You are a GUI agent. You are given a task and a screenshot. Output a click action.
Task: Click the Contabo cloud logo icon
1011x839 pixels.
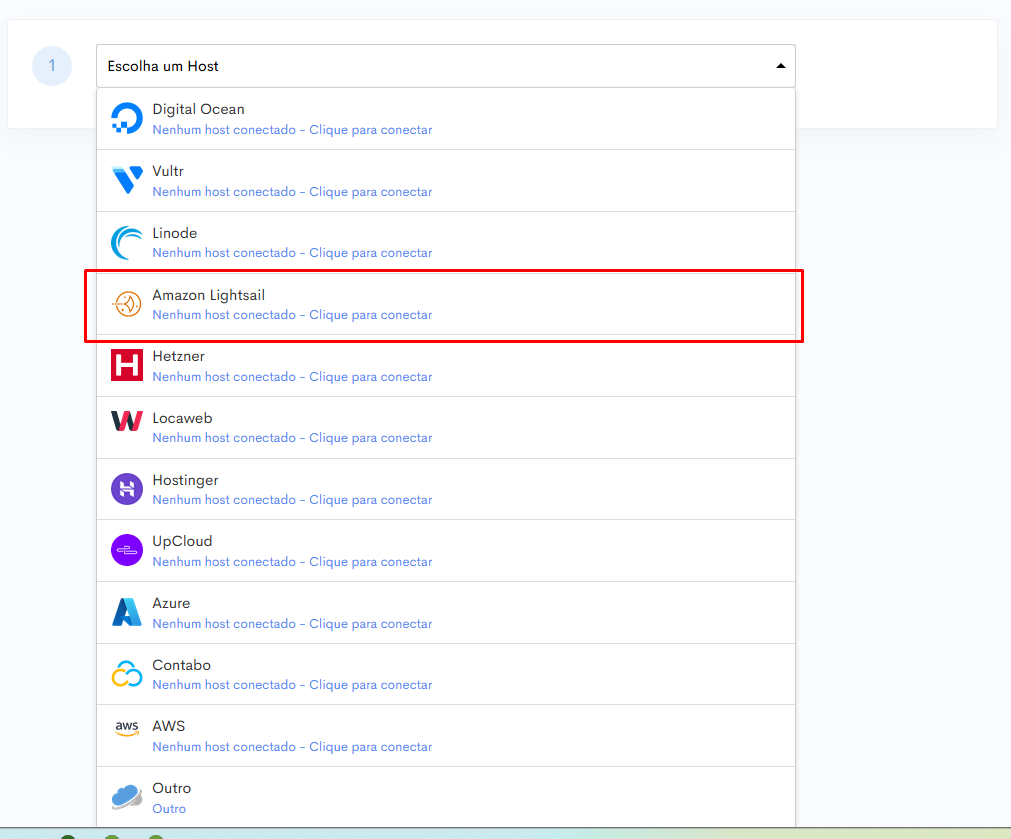click(x=127, y=674)
